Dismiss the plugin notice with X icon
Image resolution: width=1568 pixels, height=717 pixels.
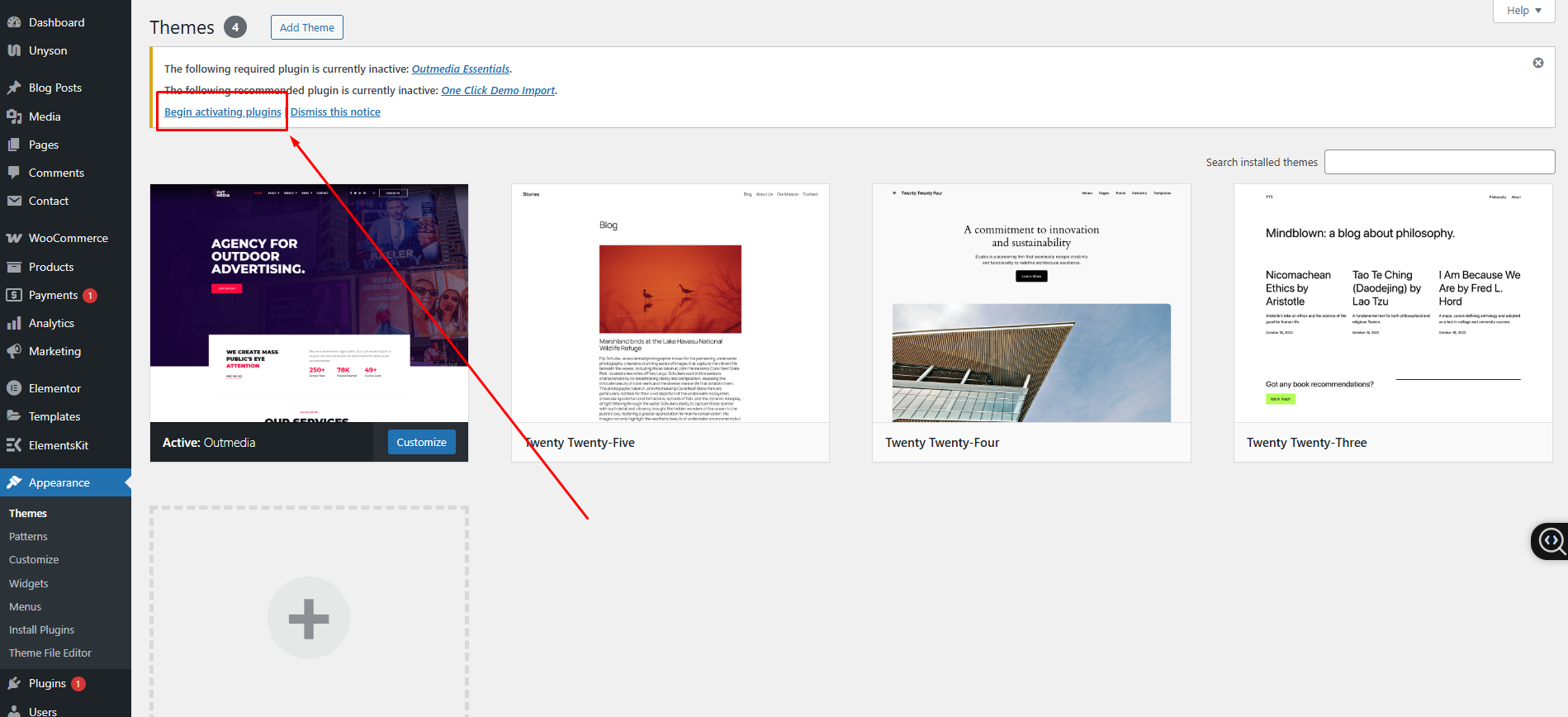pyautogui.click(x=1537, y=63)
